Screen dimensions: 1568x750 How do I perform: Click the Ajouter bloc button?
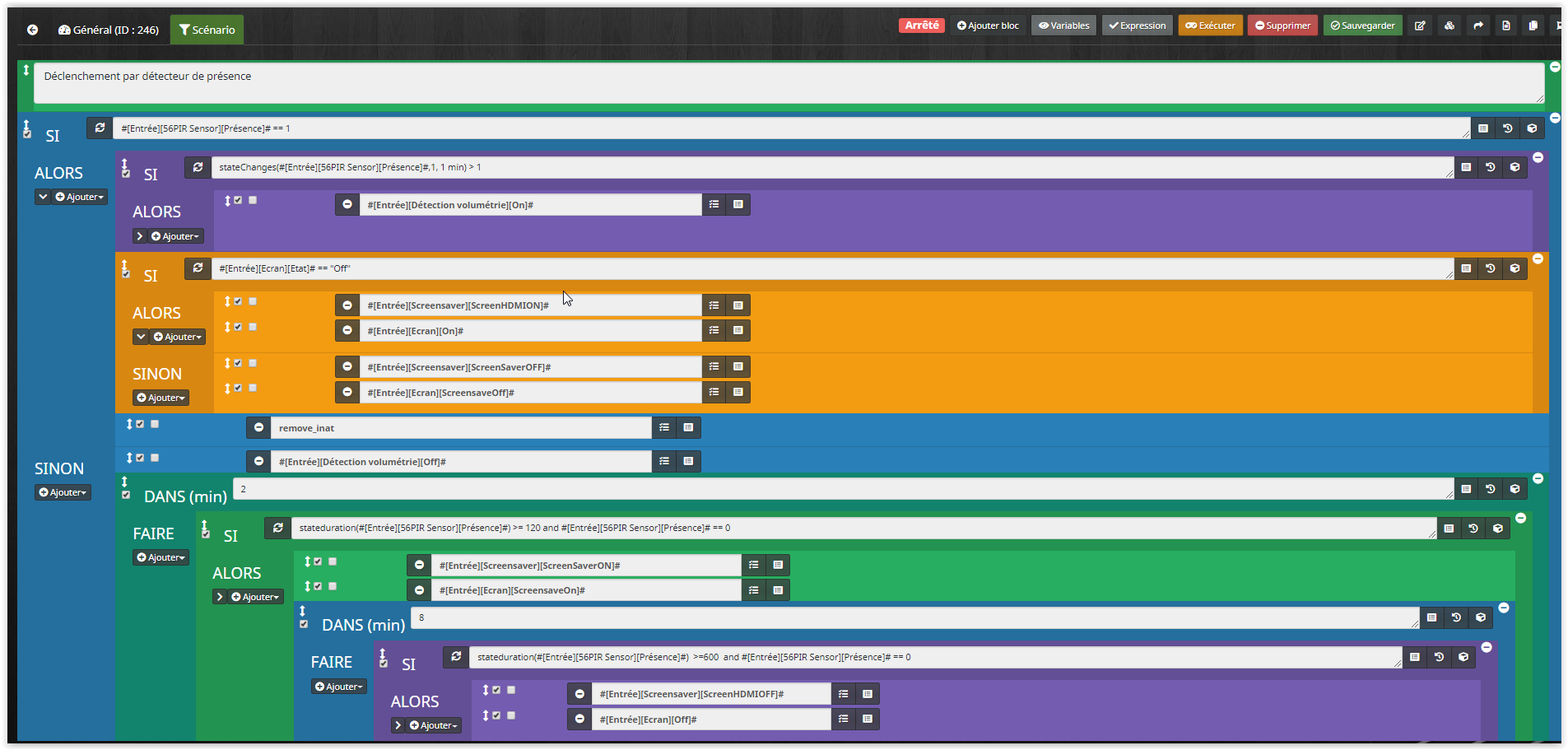[x=988, y=26]
